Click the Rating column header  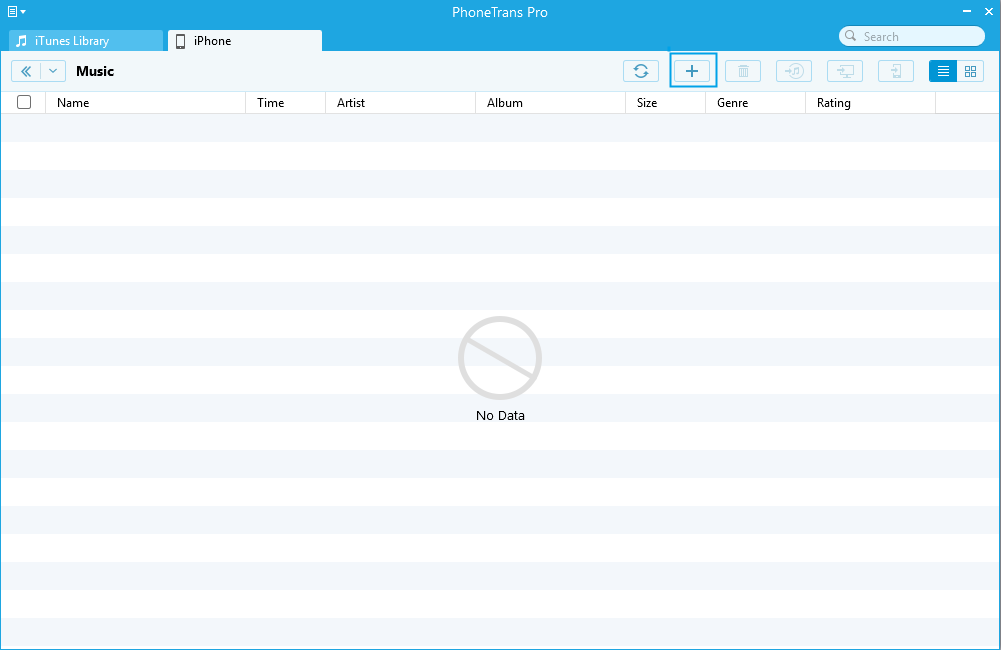834,103
